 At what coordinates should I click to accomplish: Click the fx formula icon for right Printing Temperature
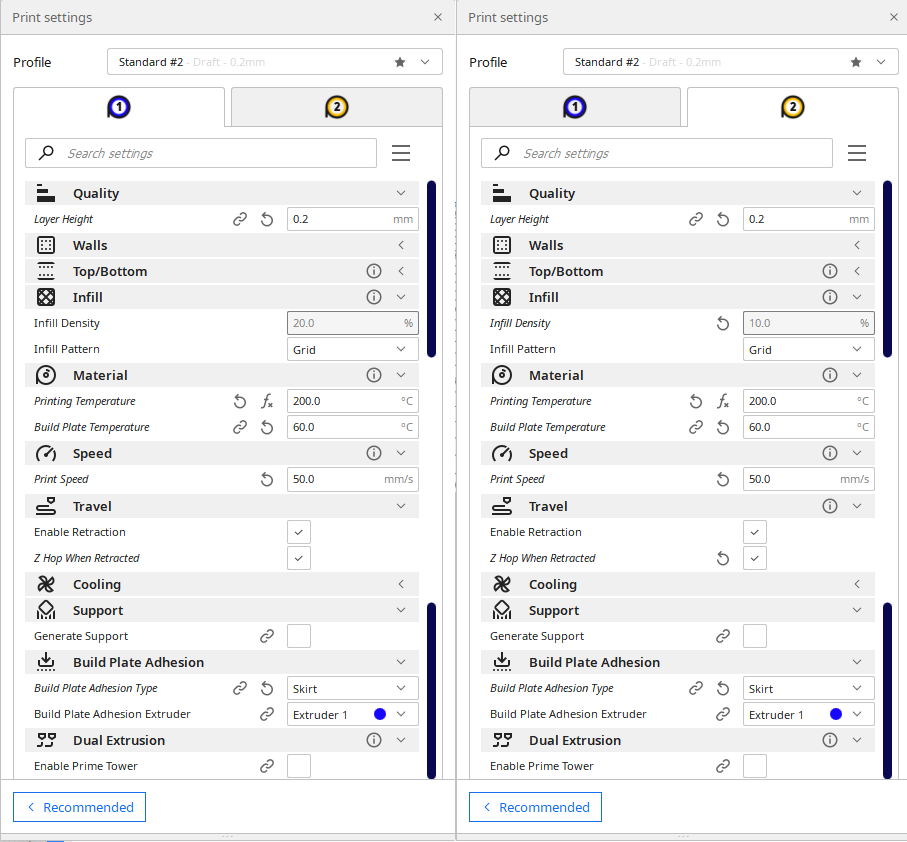pyautogui.click(x=722, y=401)
